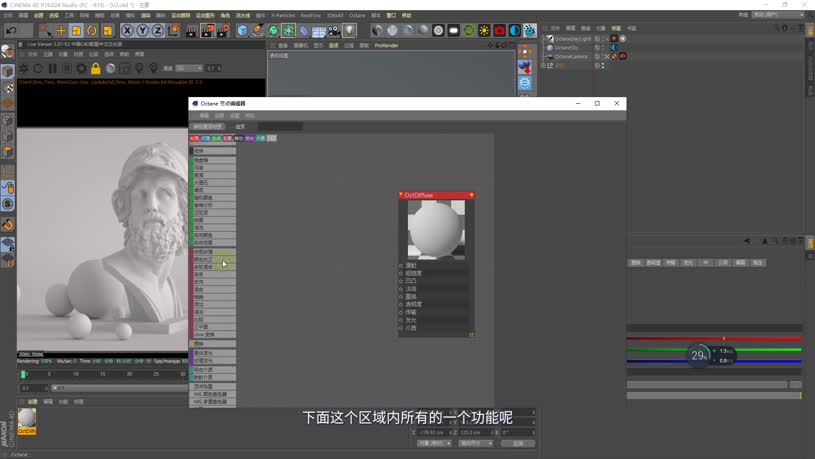Click Live Viewer clay mode sphere icon
815x459 pixels.
point(110,68)
